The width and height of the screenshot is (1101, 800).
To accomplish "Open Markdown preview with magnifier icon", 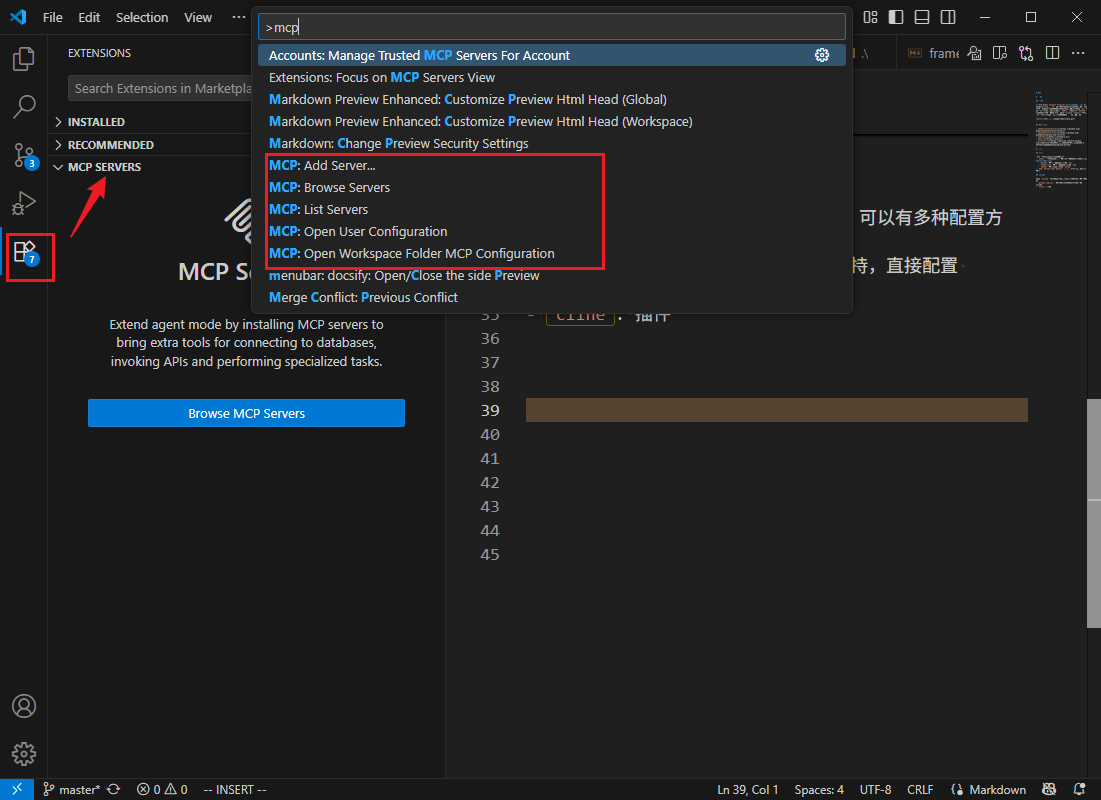I will [x=974, y=53].
